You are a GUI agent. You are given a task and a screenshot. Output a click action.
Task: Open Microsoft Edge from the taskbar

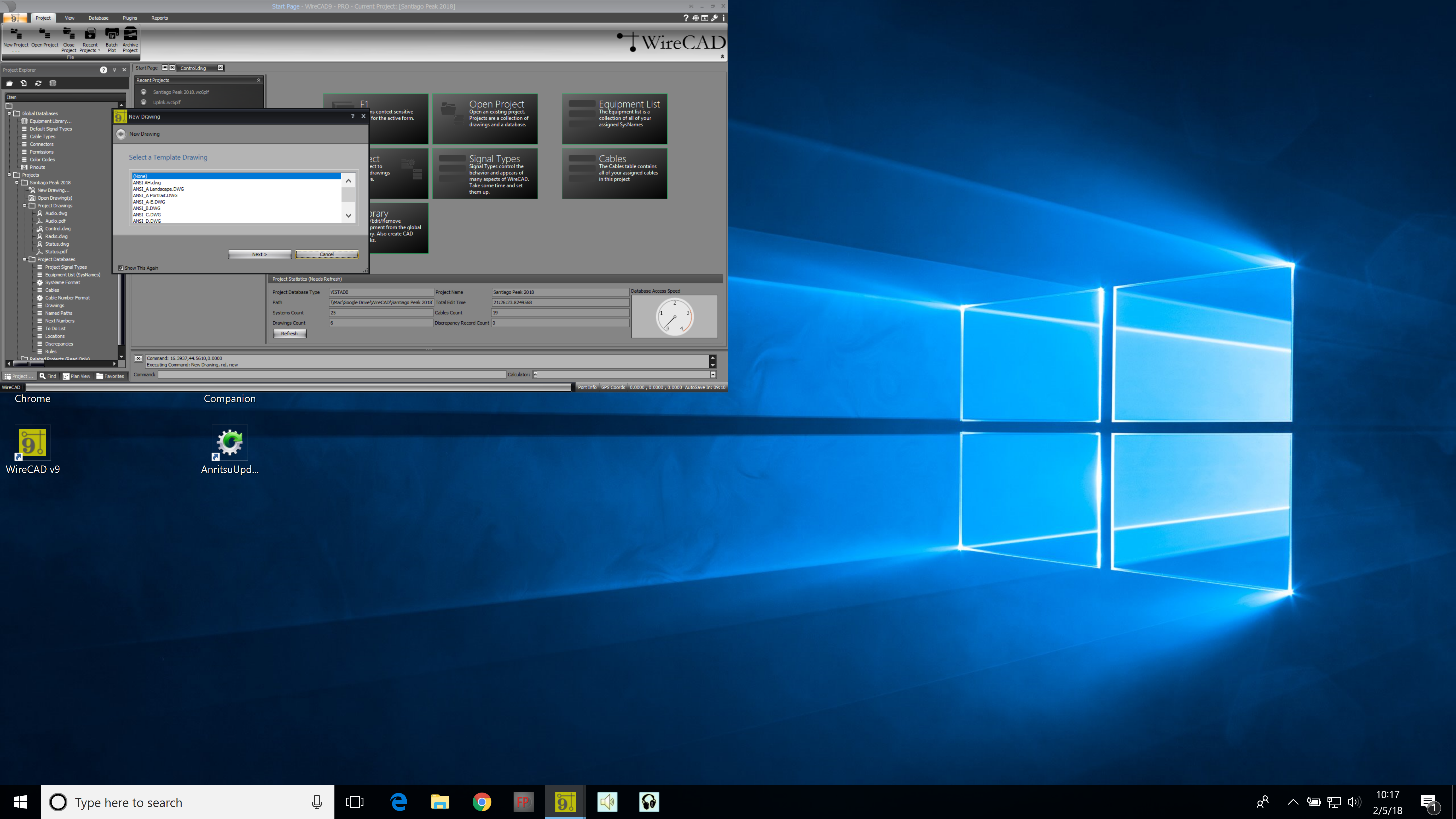point(398,802)
